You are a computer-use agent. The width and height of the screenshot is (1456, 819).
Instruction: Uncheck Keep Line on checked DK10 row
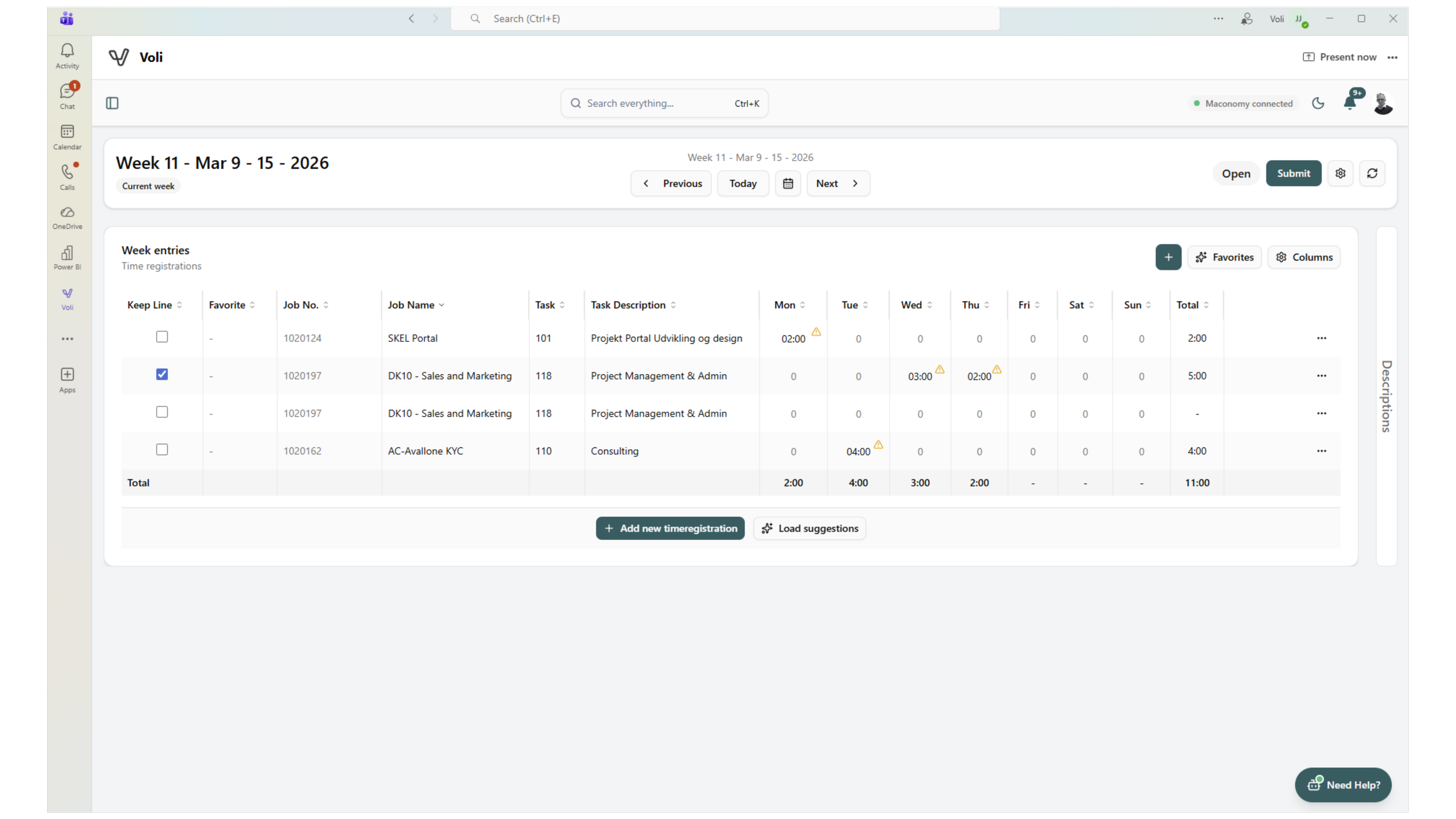(162, 375)
